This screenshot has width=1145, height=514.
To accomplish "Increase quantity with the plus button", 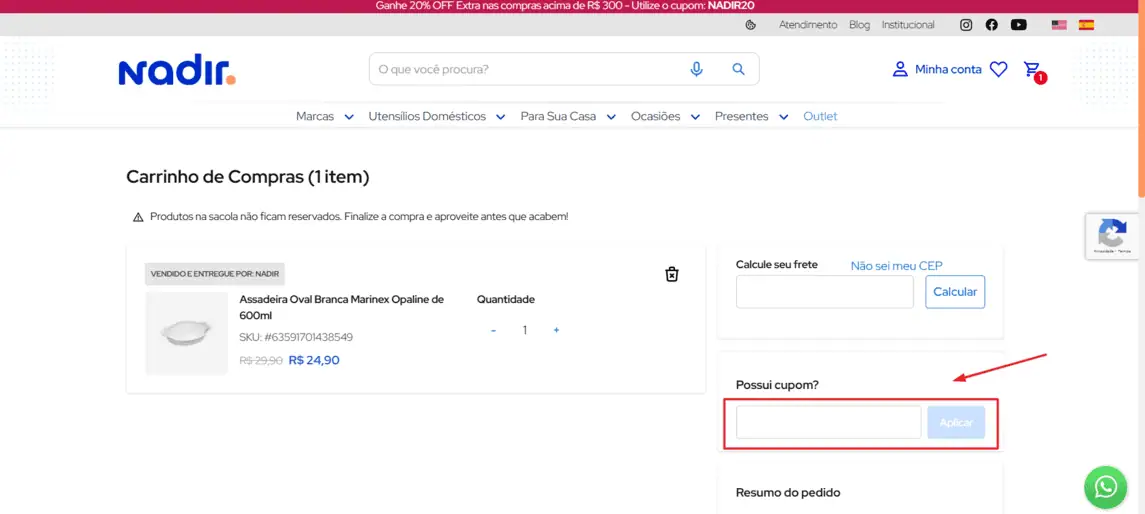I will [556, 330].
